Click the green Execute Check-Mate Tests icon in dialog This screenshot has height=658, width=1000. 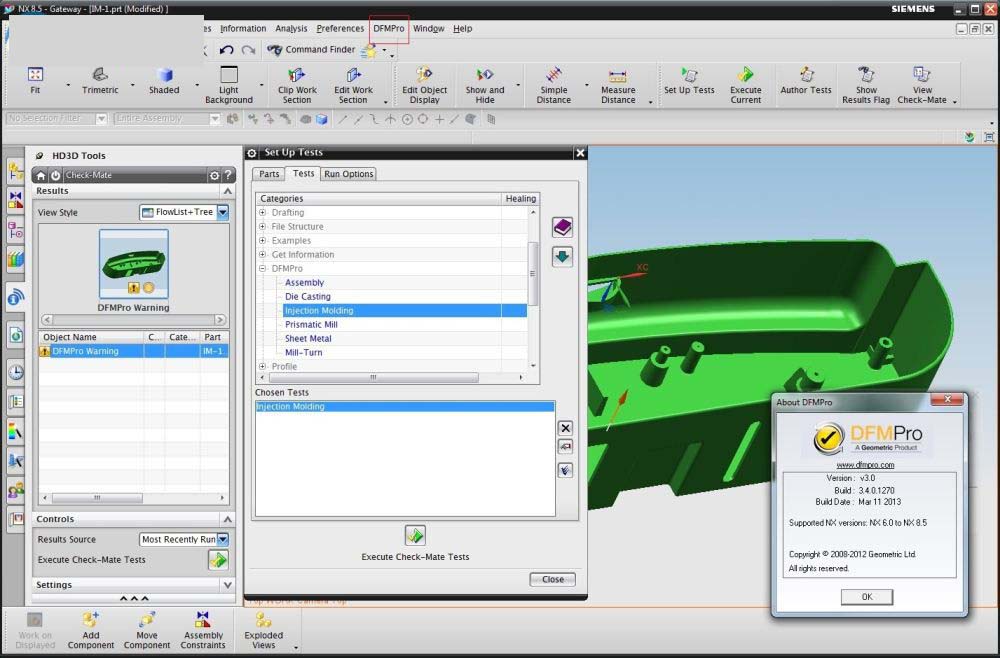[x=415, y=536]
